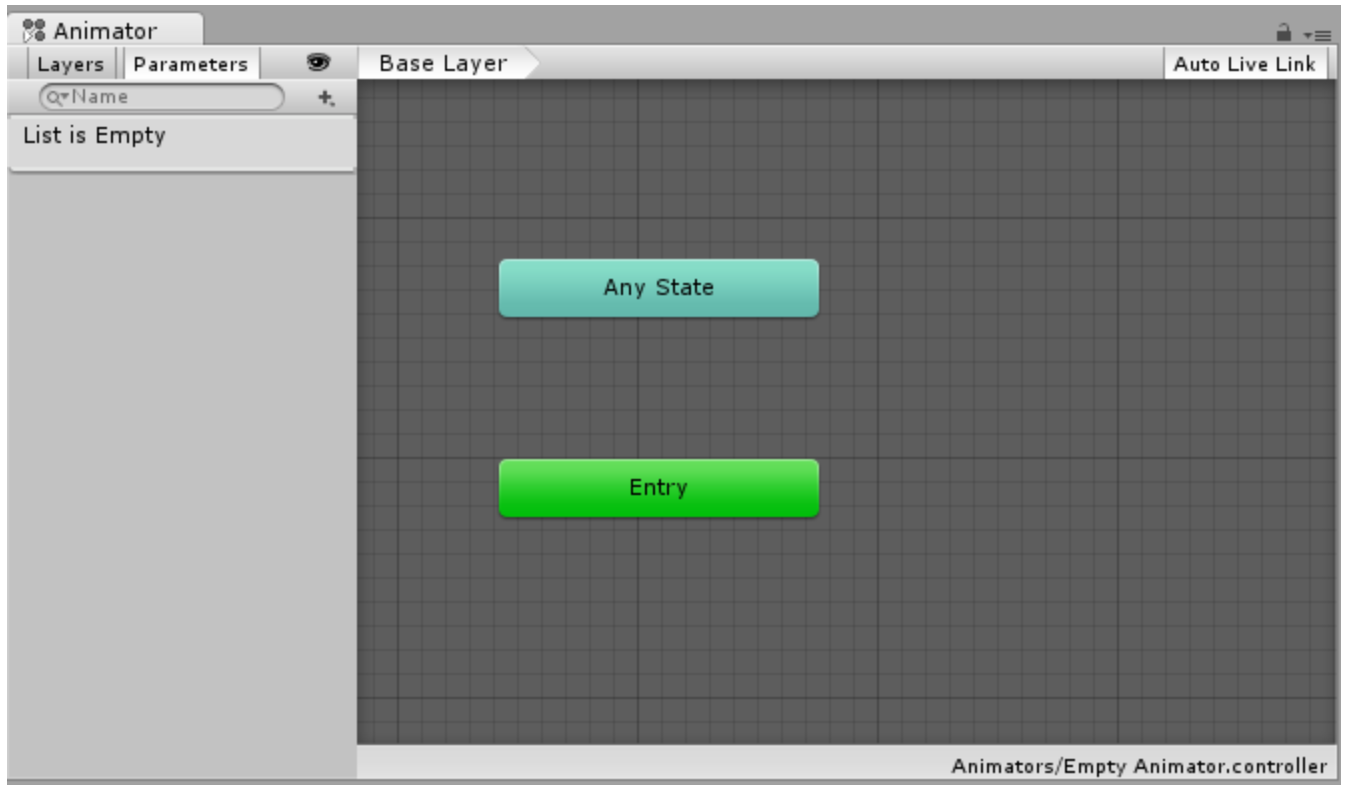Toggle the Auto Live Link button
The image size is (1349, 795).
(x=1244, y=64)
